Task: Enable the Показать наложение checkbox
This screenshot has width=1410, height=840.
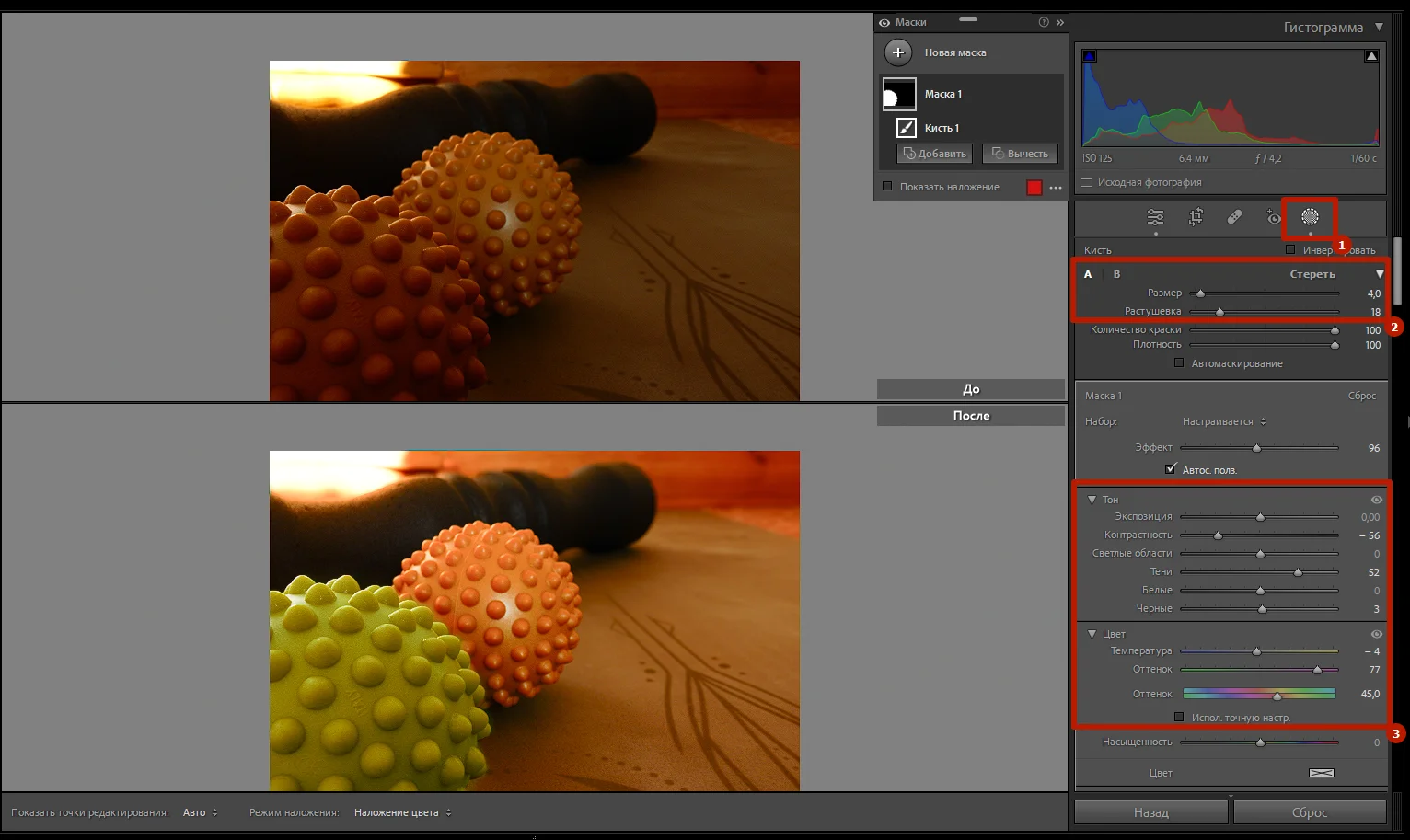Action: pos(887,187)
